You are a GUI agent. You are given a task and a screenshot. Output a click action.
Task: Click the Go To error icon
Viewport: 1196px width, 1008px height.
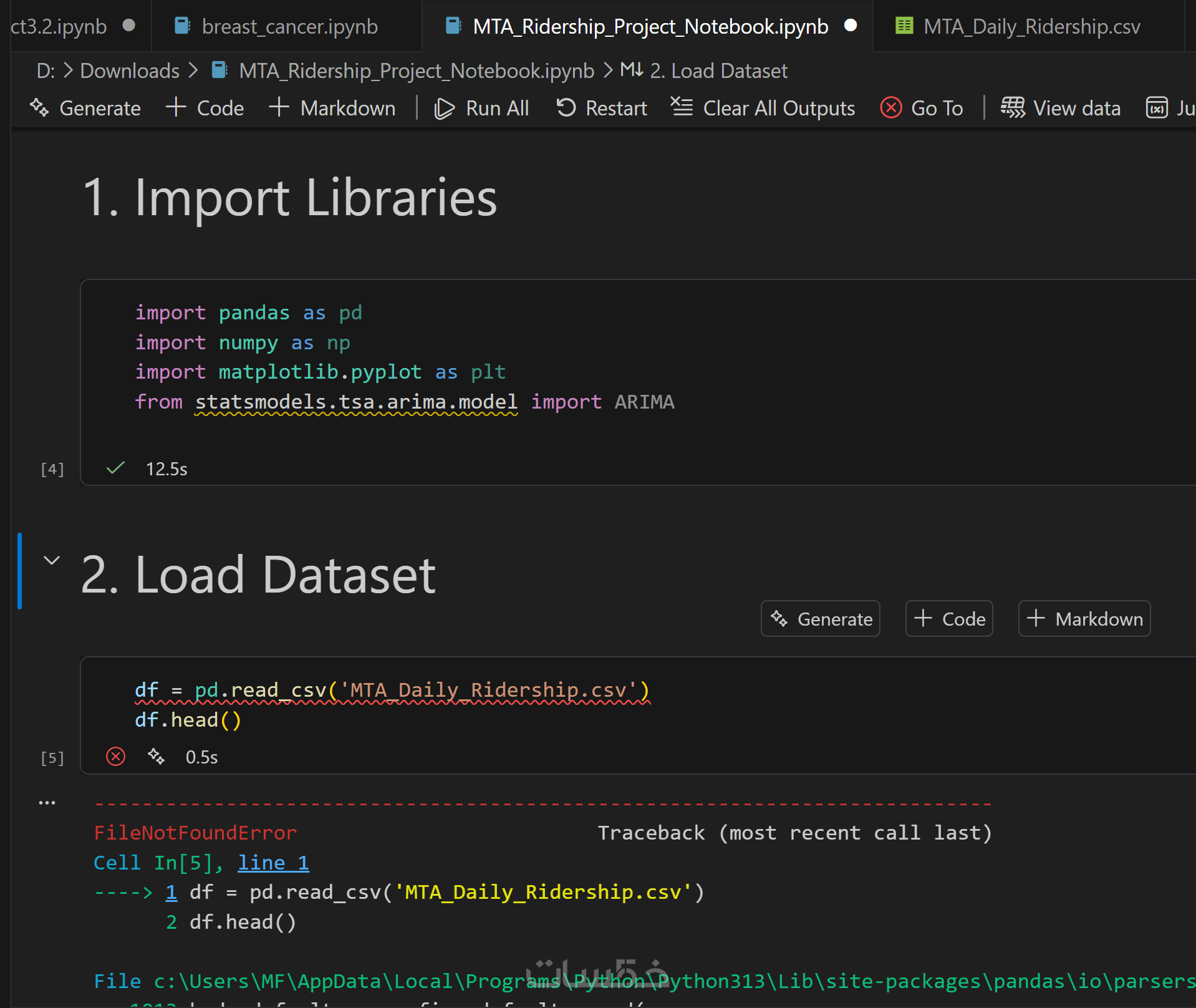pyautogui.click(x=891, y=108)
